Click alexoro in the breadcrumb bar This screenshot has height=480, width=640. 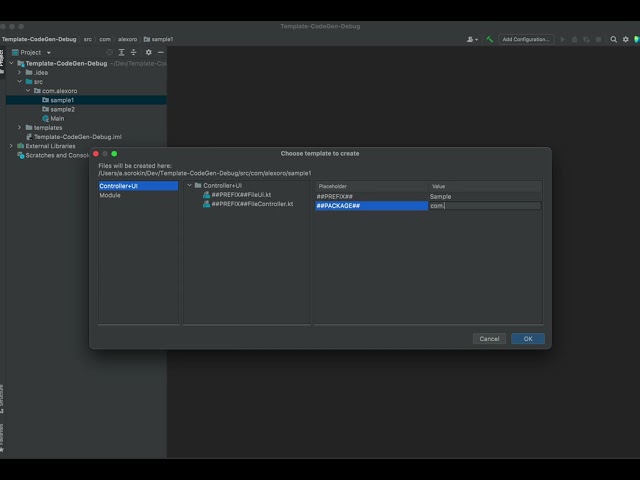pyautogui.click(x=128, y=39)
